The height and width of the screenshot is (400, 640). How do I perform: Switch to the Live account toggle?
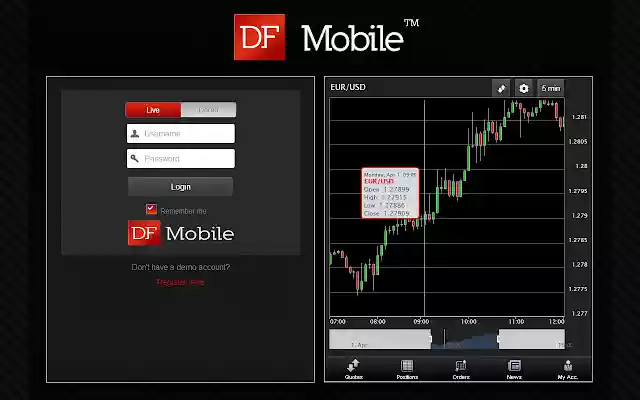(x=153, y=110)
